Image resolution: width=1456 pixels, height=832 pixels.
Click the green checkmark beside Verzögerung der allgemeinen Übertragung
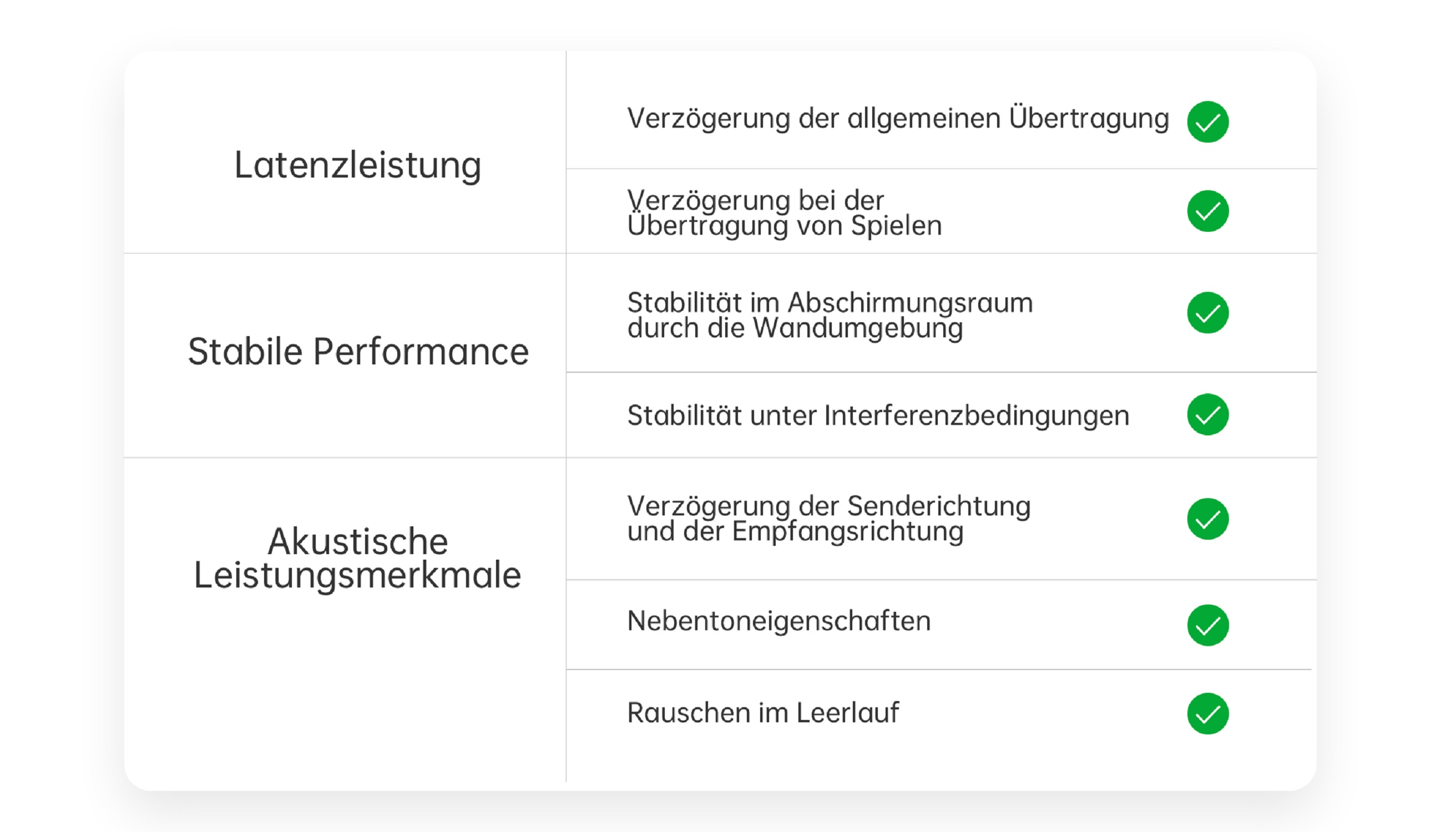1207,121
